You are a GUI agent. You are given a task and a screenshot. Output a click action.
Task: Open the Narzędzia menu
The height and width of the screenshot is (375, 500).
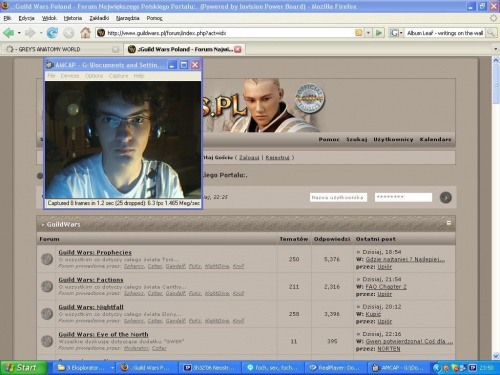coord(127,18)
